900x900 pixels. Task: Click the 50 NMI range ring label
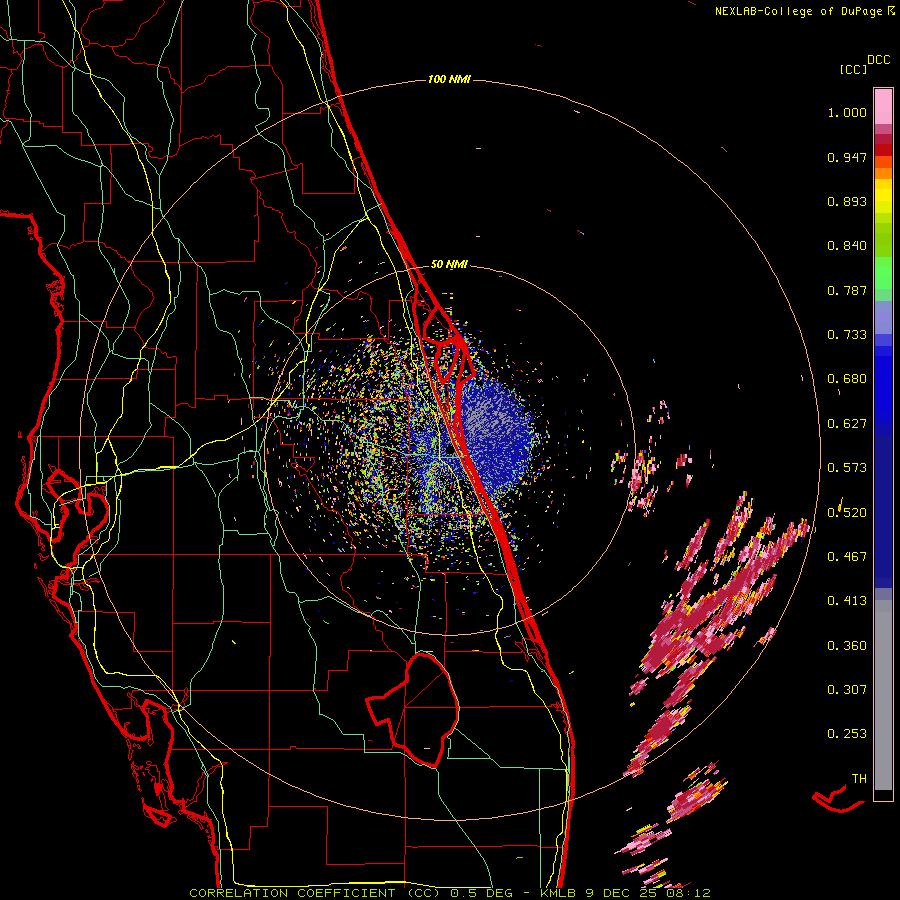(x=449, y=265)
